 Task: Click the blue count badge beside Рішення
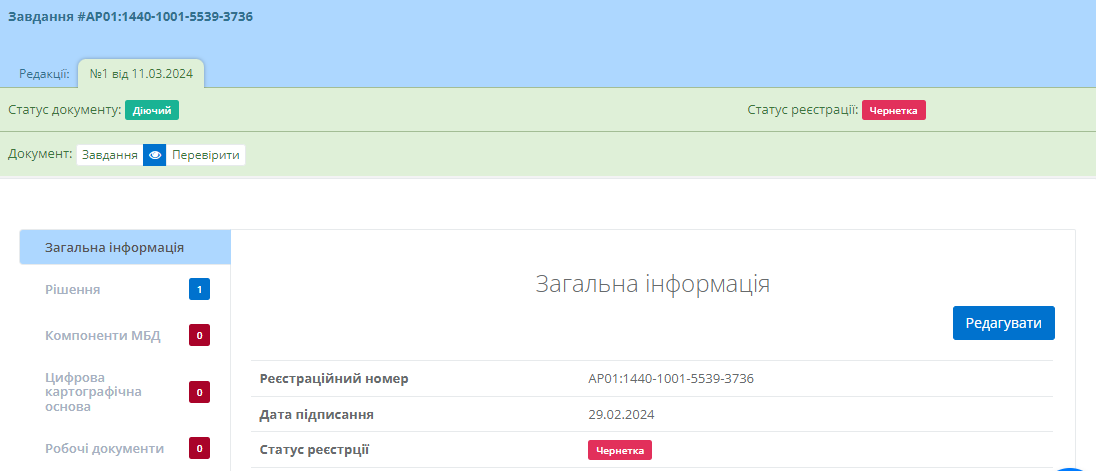click(199, 290)
